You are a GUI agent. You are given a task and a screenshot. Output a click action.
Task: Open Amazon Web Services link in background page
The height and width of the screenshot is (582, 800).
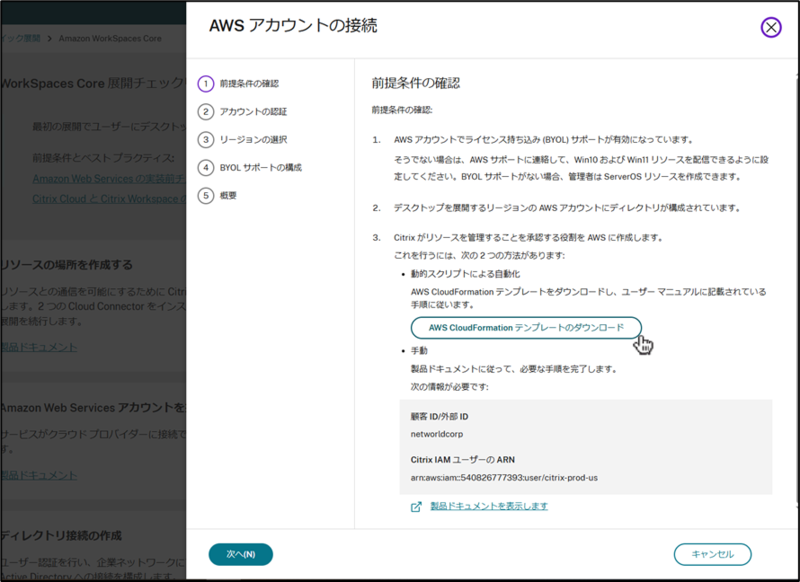(x=109, y=179)
